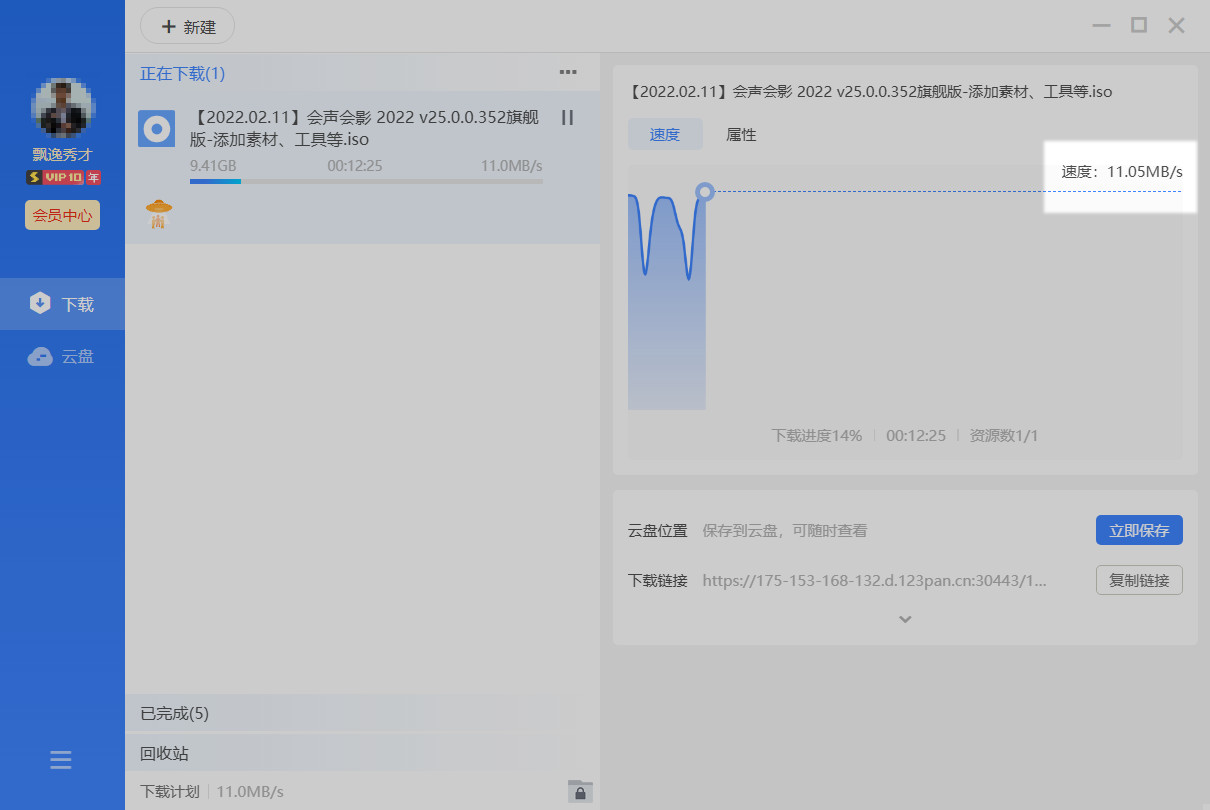Expand the 回收站 section
The image size is (1210, 810).
(x=362, y=753)
